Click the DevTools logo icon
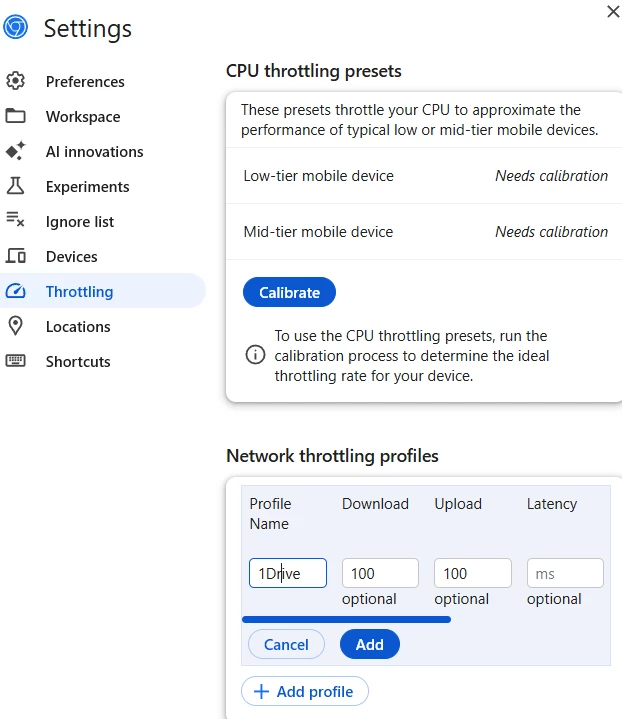This screenshot has height=719, width=622. pyautogui.click(x=15, y=27)
